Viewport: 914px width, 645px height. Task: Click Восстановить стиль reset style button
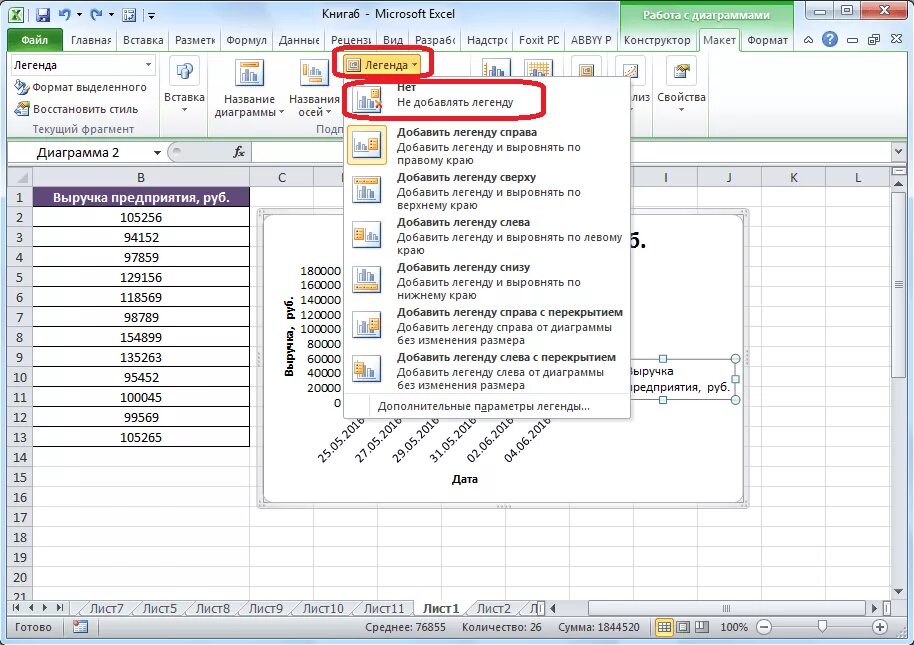(76, 109)
